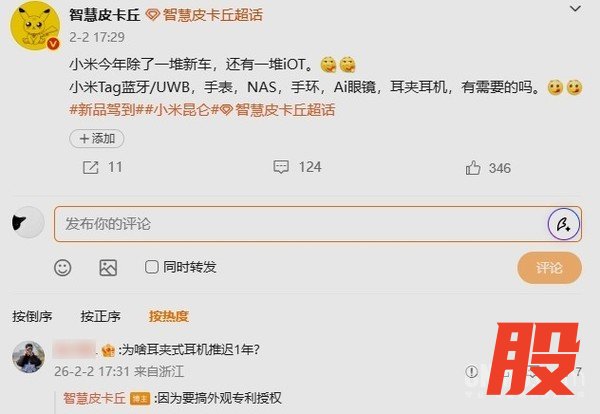The height and width of the screenshot is (414, 600).
Task: Open the emoji picker smiley icon
Action: pyautogui.click(x=63, y=267)
